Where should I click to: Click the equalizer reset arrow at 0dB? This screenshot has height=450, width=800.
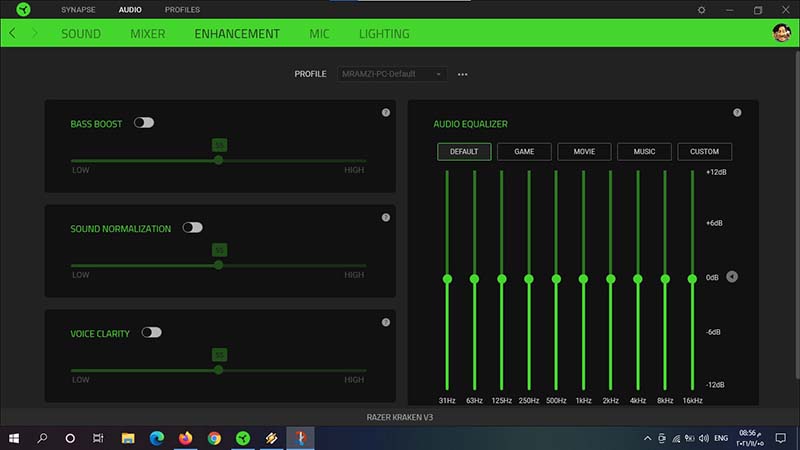point(732,277)
